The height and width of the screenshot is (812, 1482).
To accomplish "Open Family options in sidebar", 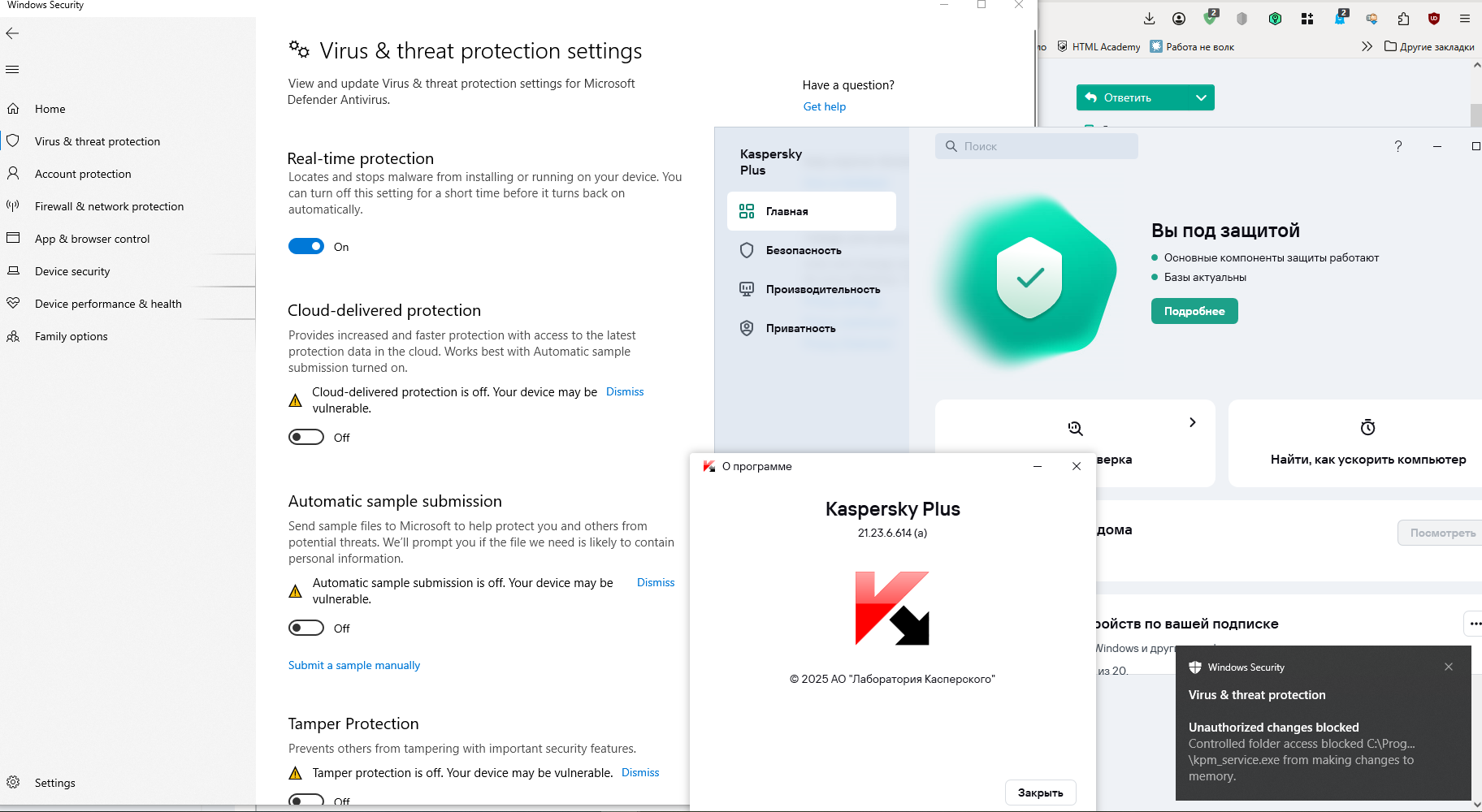I will pyautogui.click(x=71, y=336).
